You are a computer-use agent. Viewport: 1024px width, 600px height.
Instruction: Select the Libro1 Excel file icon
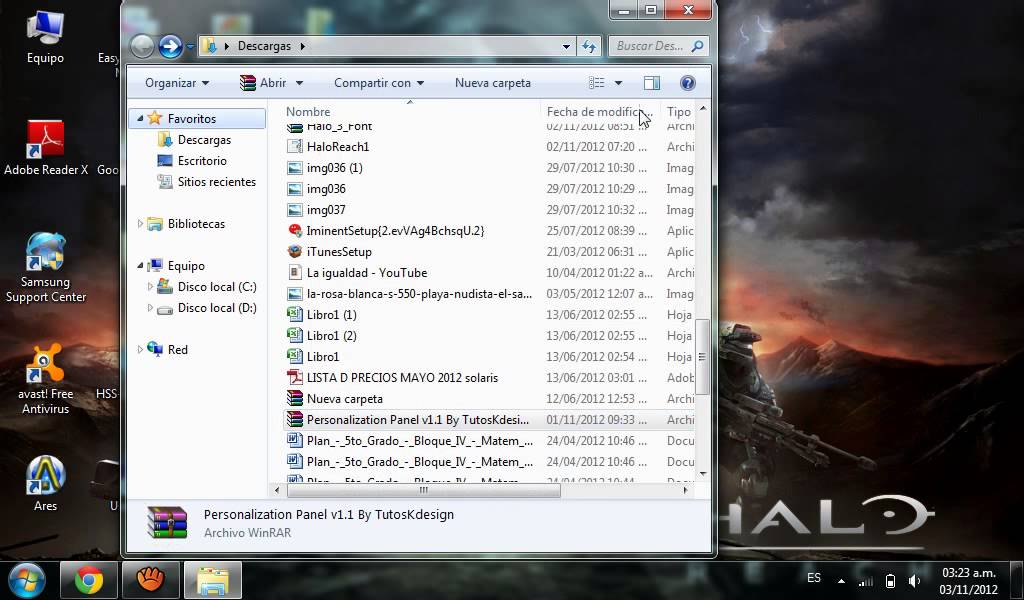tap(295, 356)
